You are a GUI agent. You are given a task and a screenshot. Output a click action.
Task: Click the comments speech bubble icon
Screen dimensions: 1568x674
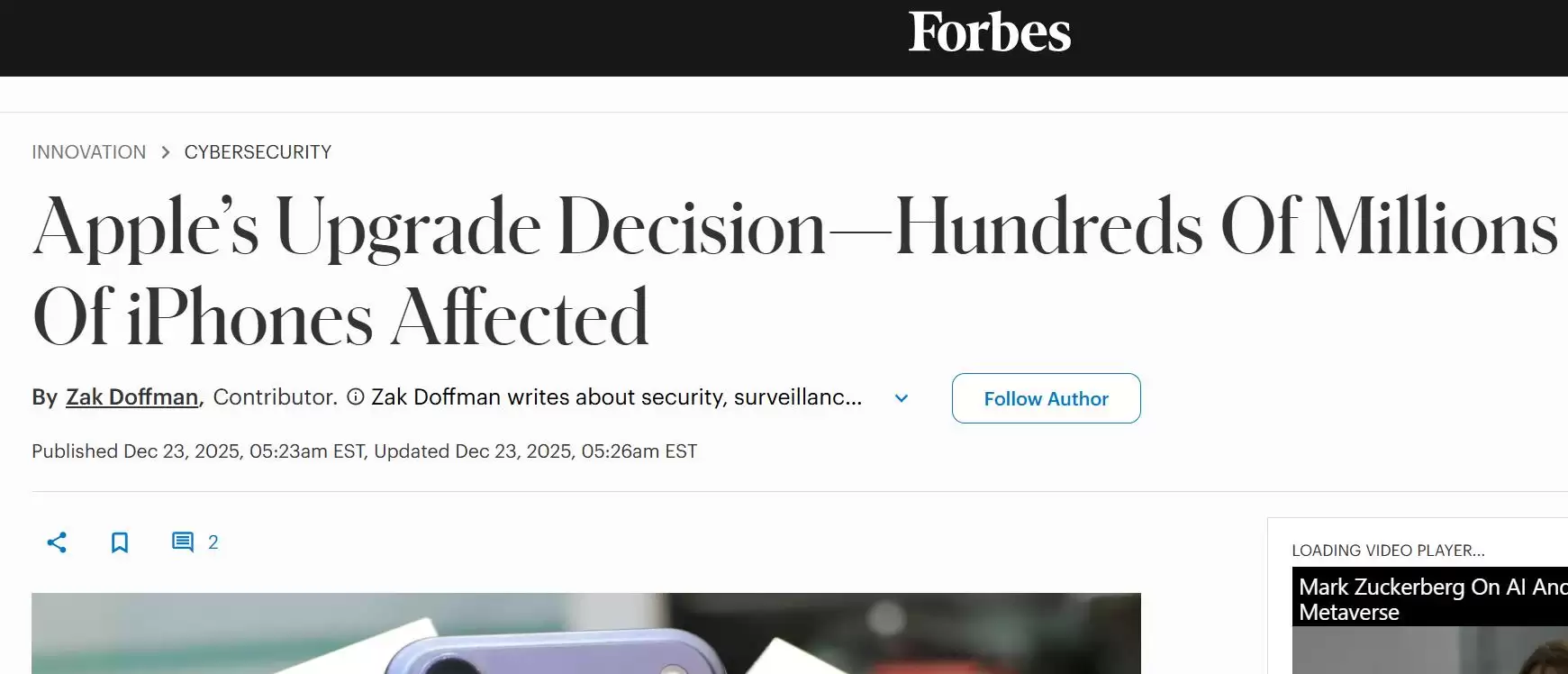(183, 542)
